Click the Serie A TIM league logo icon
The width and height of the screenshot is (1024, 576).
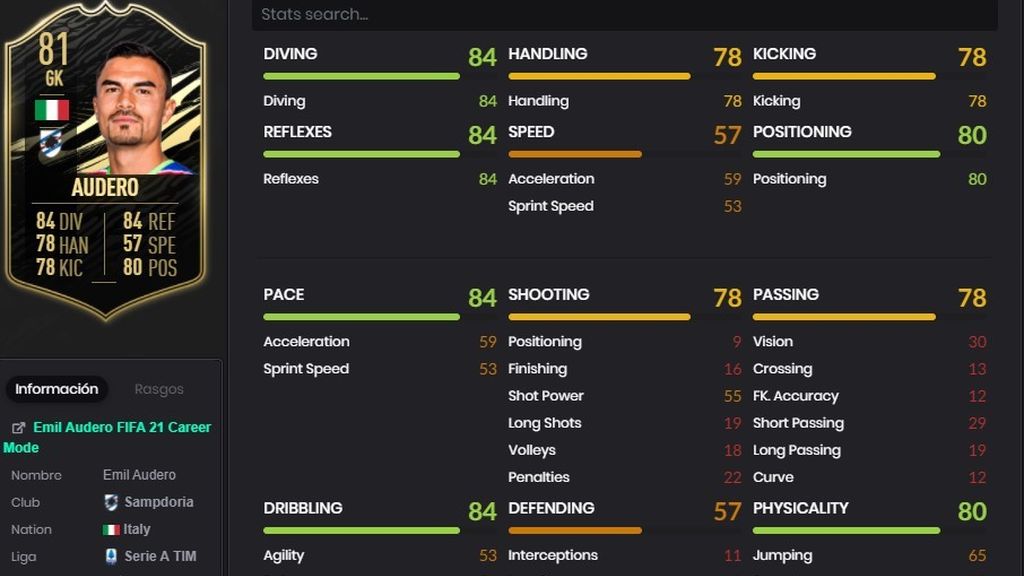click(x=111, y=556)
